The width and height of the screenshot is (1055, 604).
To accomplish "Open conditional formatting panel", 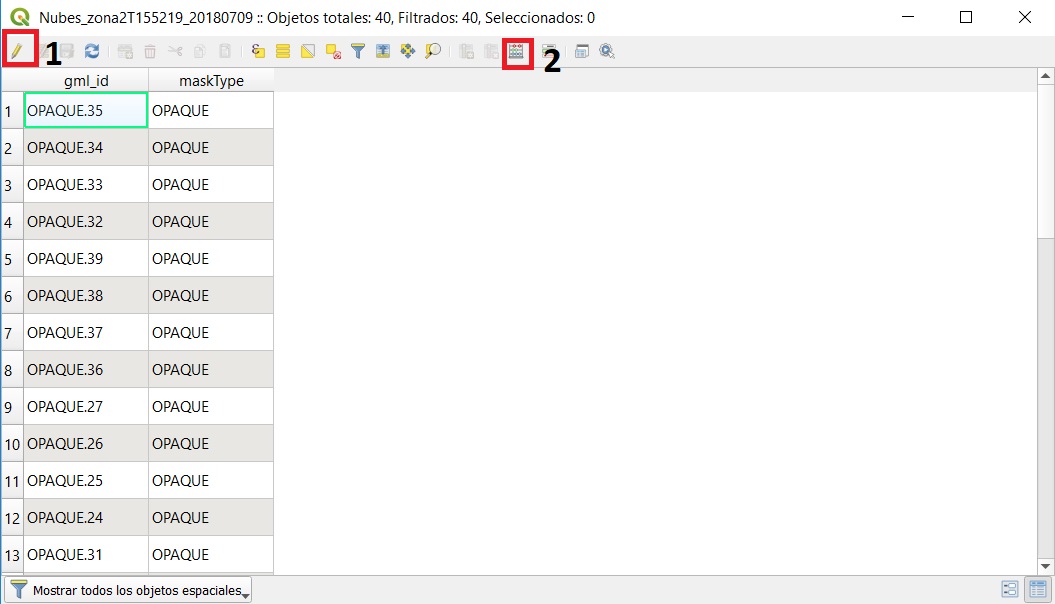I will click(549, 51).
